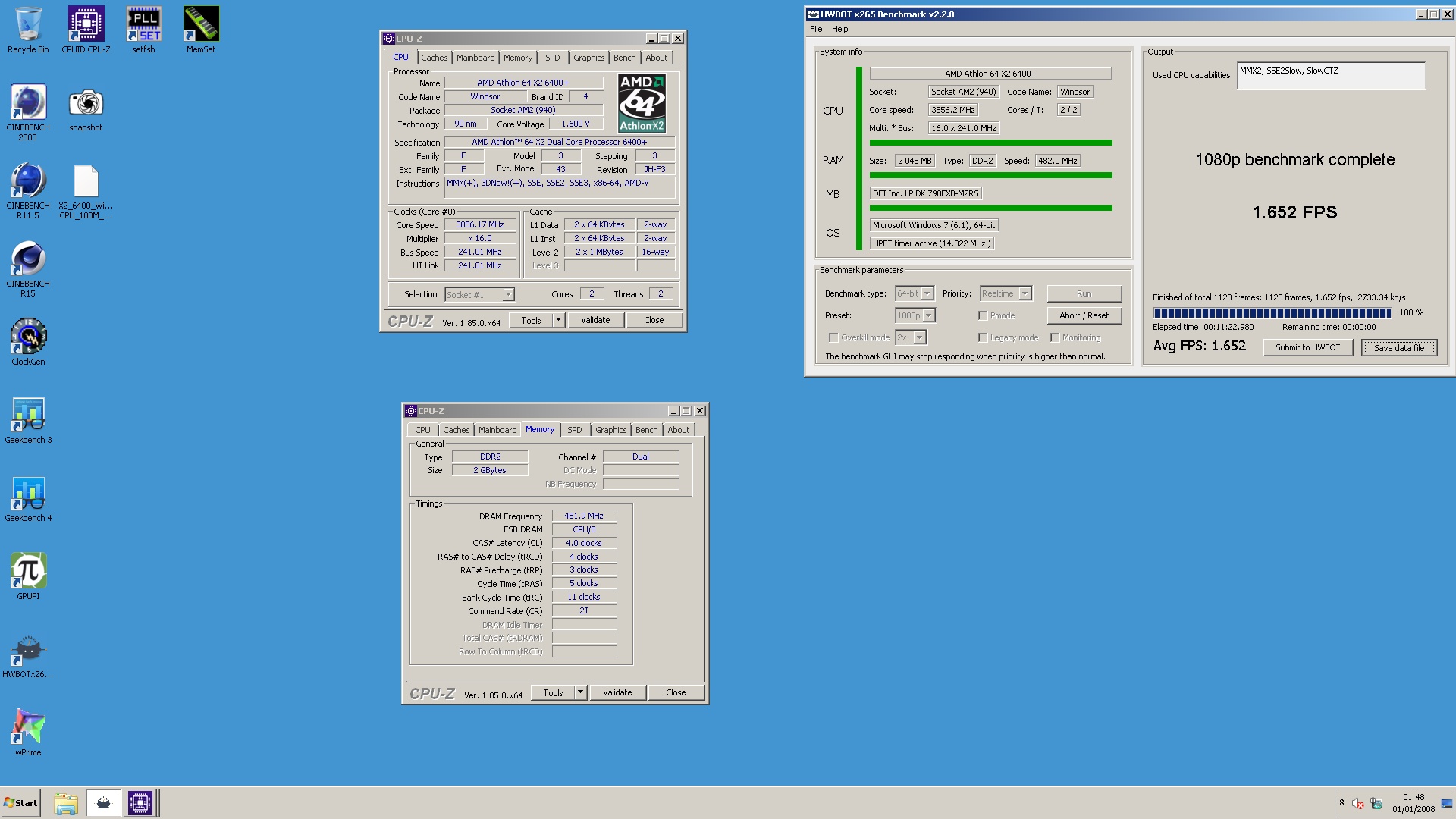The width and height of the screenshot is (1456, 819).
Task: Toggle the Overkill mode checkbox
Action: pos(833,337)
